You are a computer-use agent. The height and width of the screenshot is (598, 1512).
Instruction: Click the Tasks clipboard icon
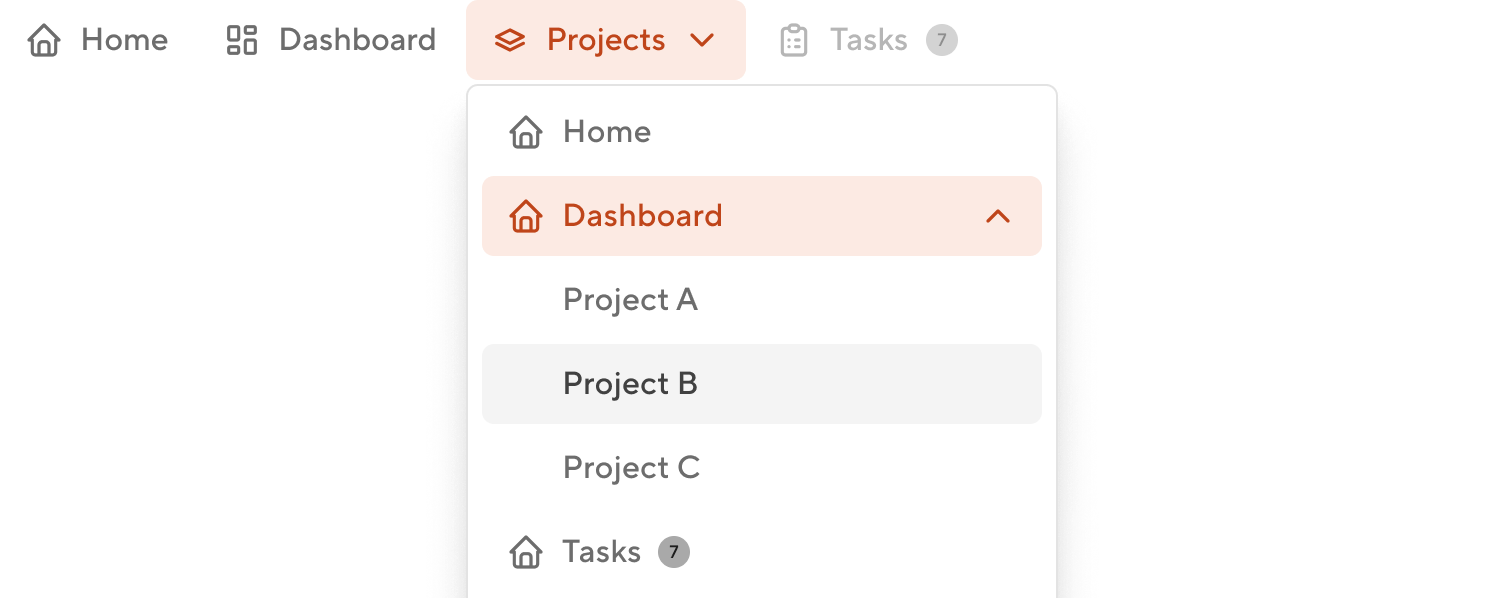tap(794, 39)
